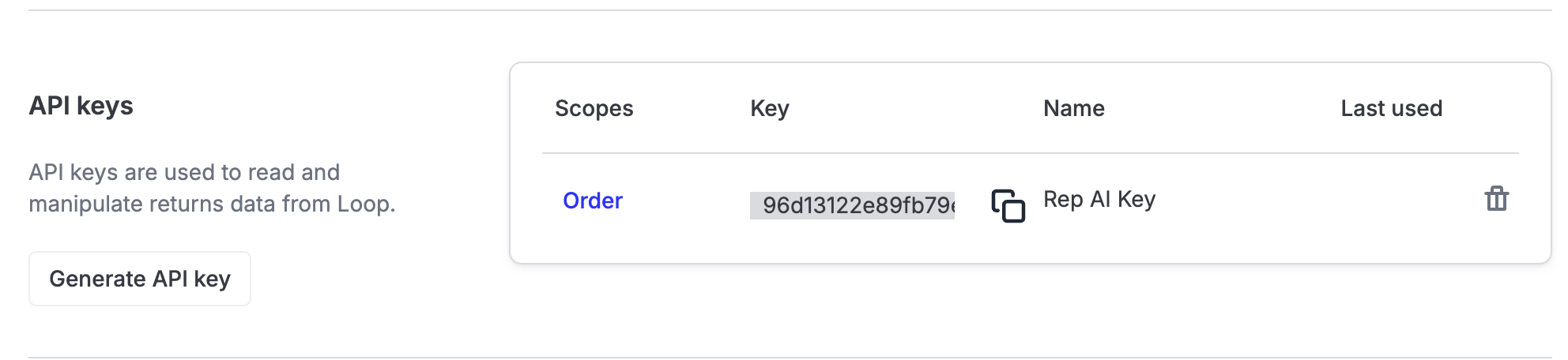
Task: Delete the Rep AI Key with trash icon
Action: (x=1496, y=199)
